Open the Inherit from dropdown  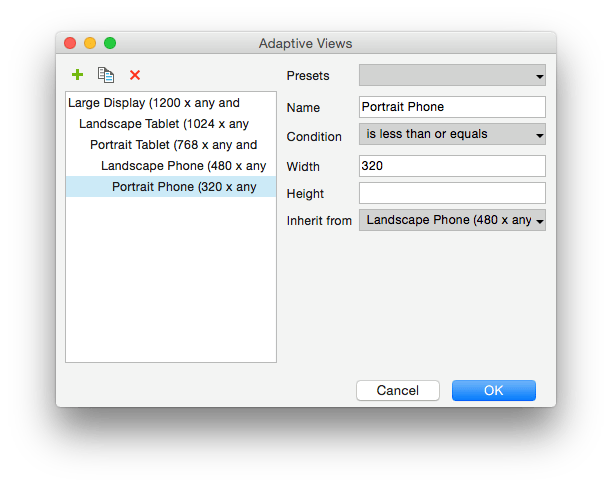(452, 220)
